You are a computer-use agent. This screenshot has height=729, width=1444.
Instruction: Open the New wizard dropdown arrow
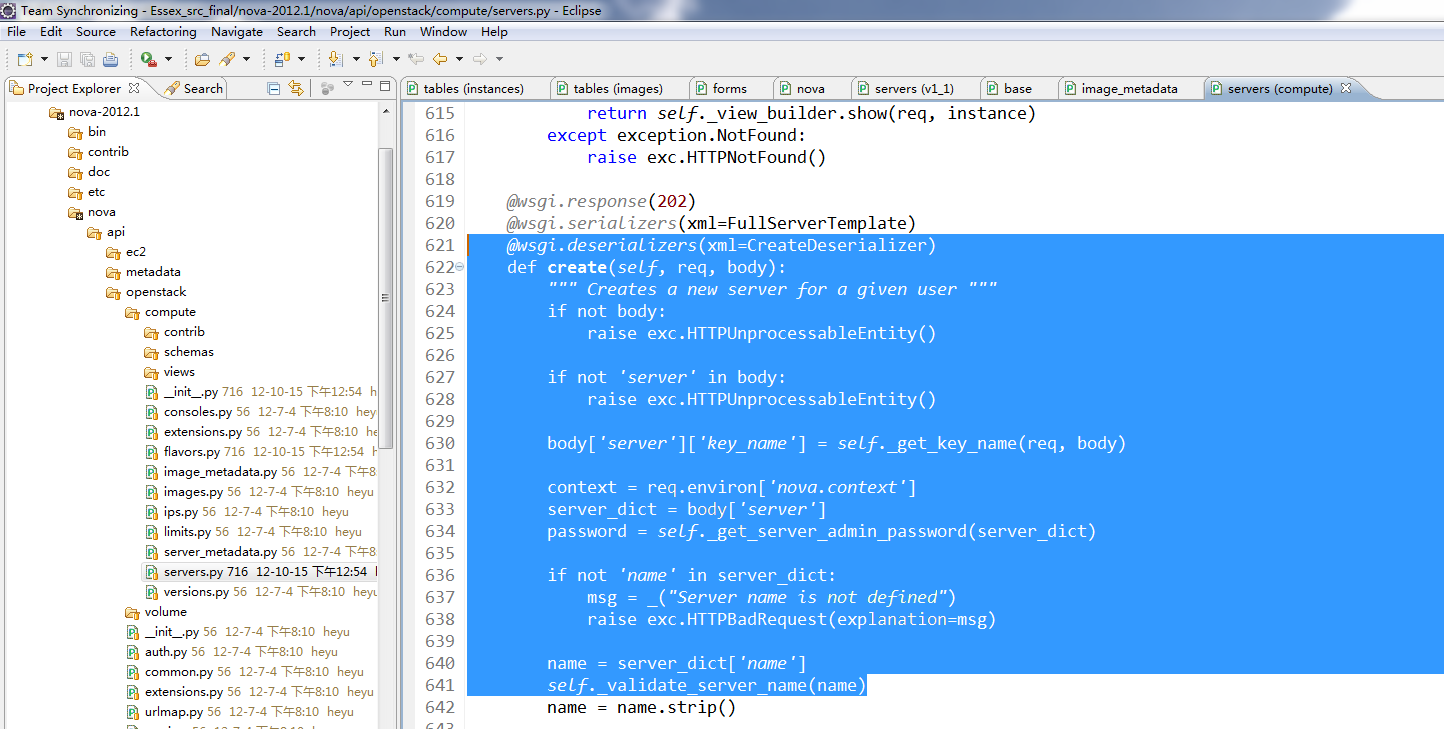42,60
